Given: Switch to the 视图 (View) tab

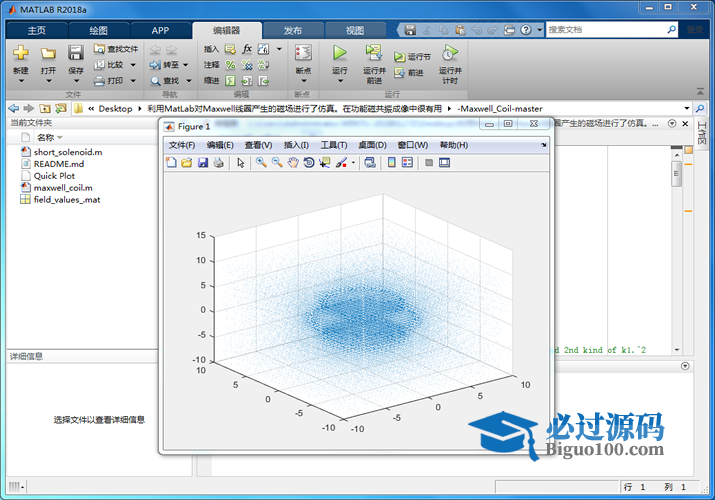Looking at the screenshot, I should pos(355,31).
